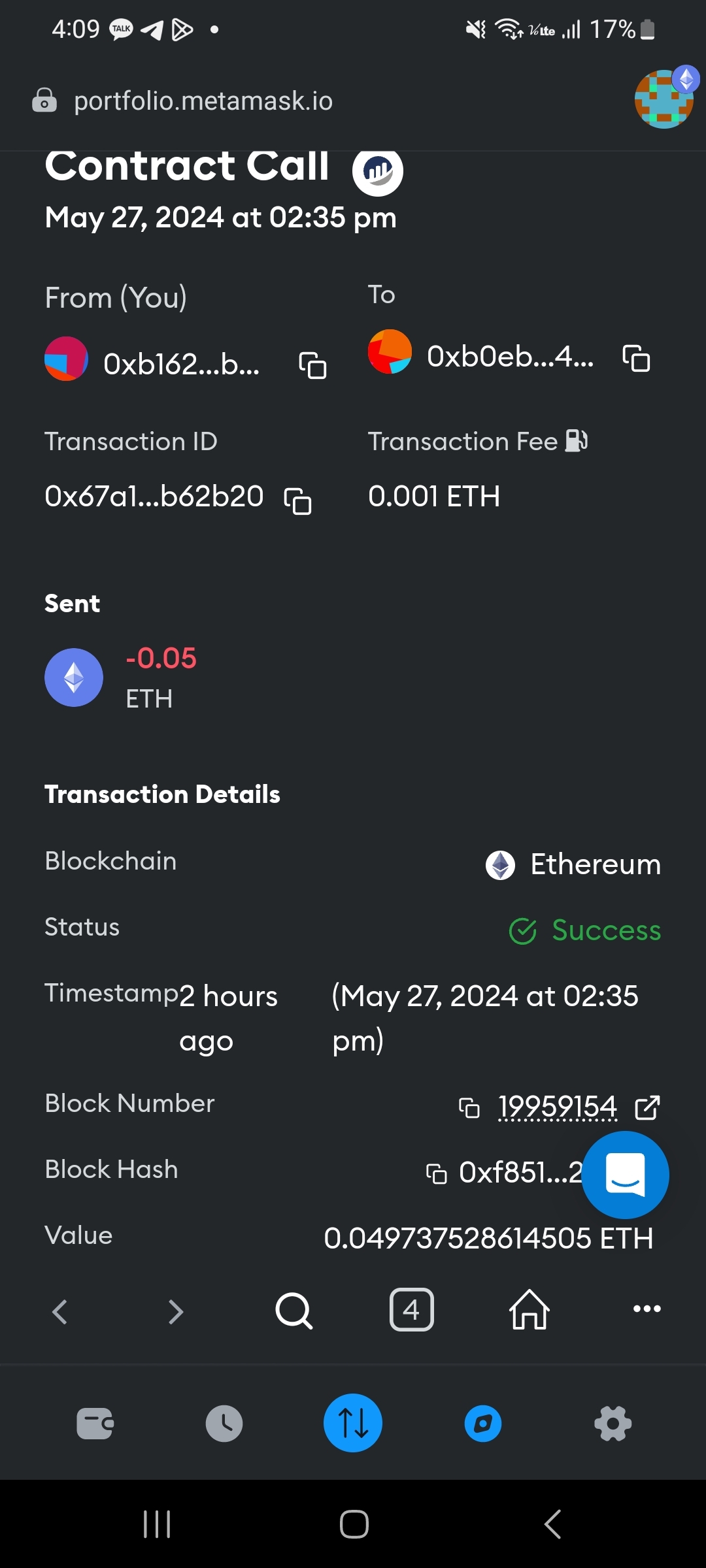Copy the From address 0xb162
Screen dimensions: 706x1568
pos(312,365)
